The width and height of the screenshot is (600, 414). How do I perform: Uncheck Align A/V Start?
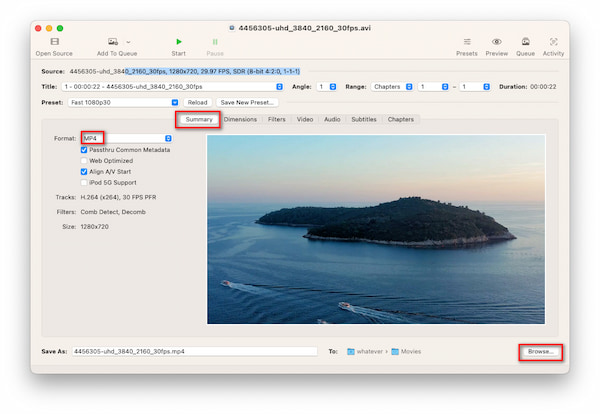coord(84,171)
